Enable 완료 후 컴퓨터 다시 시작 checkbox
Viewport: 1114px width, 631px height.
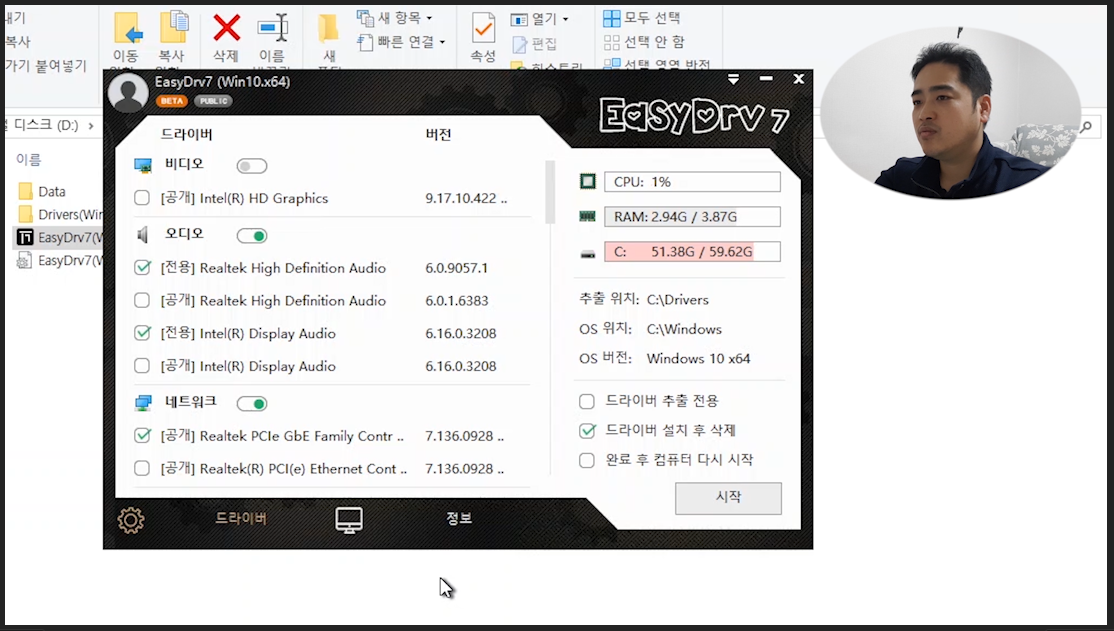click(587, 460)
